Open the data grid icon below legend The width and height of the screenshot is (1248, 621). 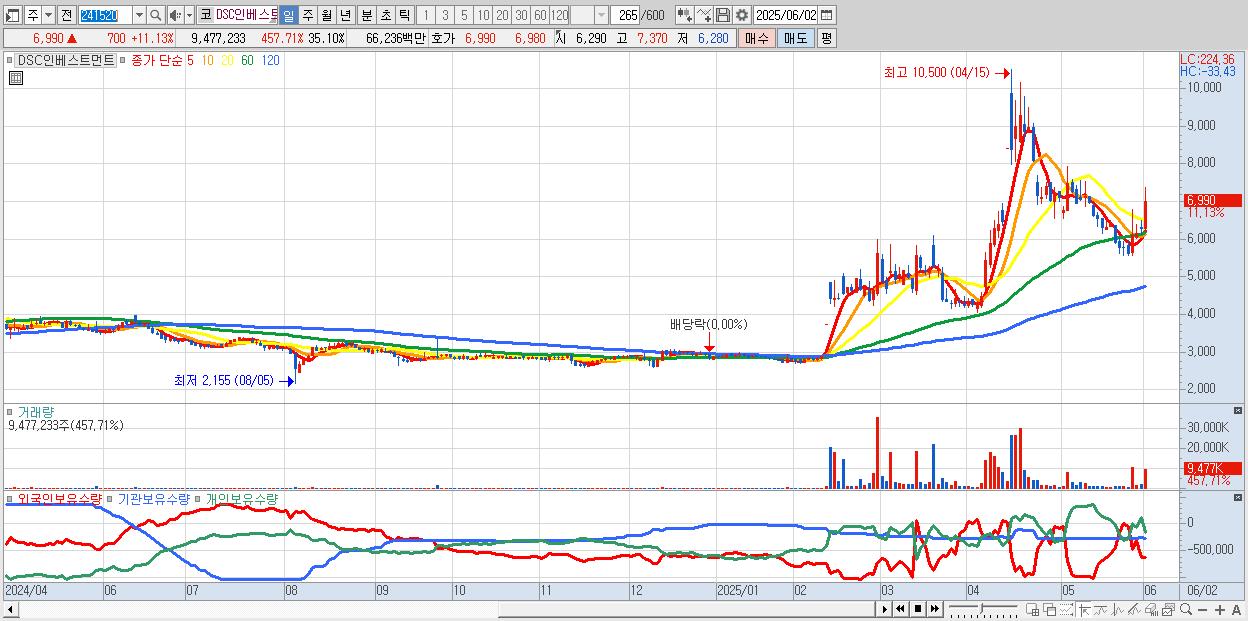pos(16,78)
